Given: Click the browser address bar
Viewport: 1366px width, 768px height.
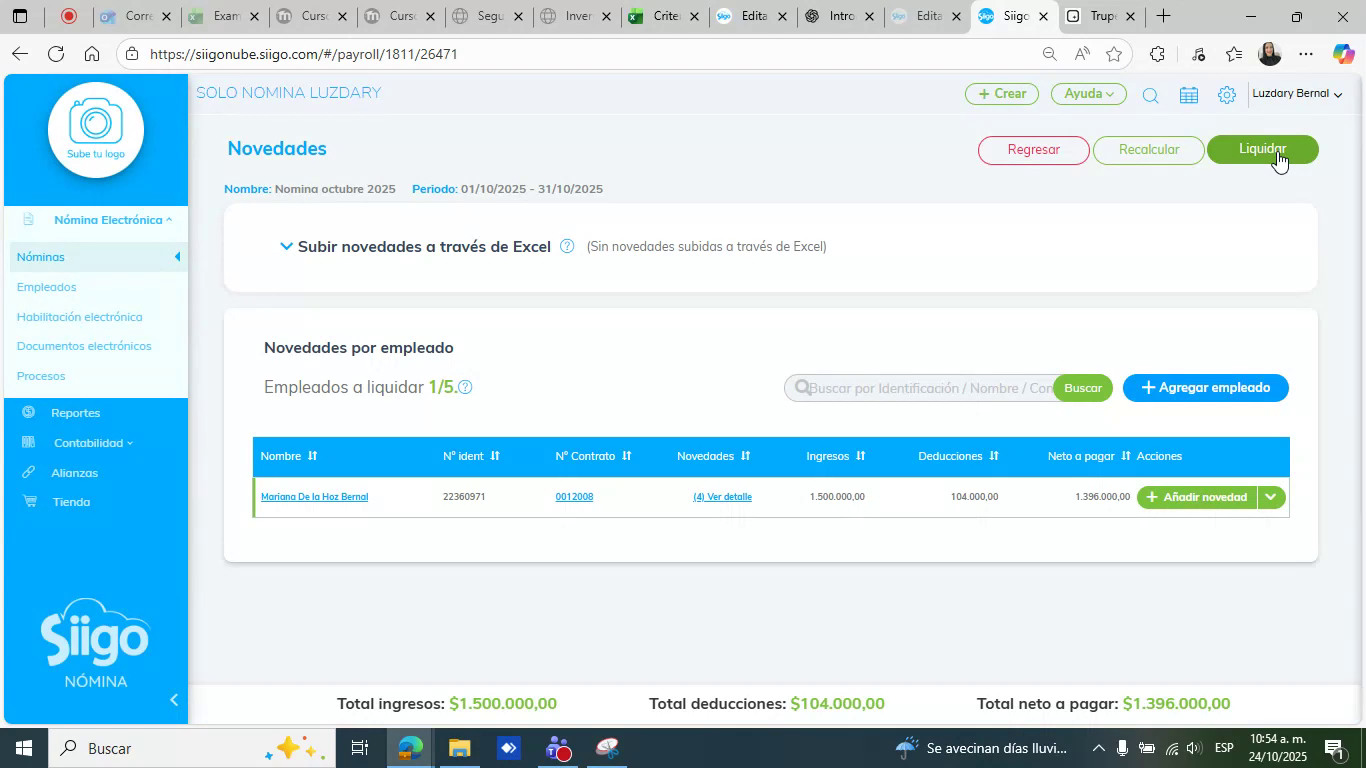Looking at the screenshot, I should click(590, 54).
